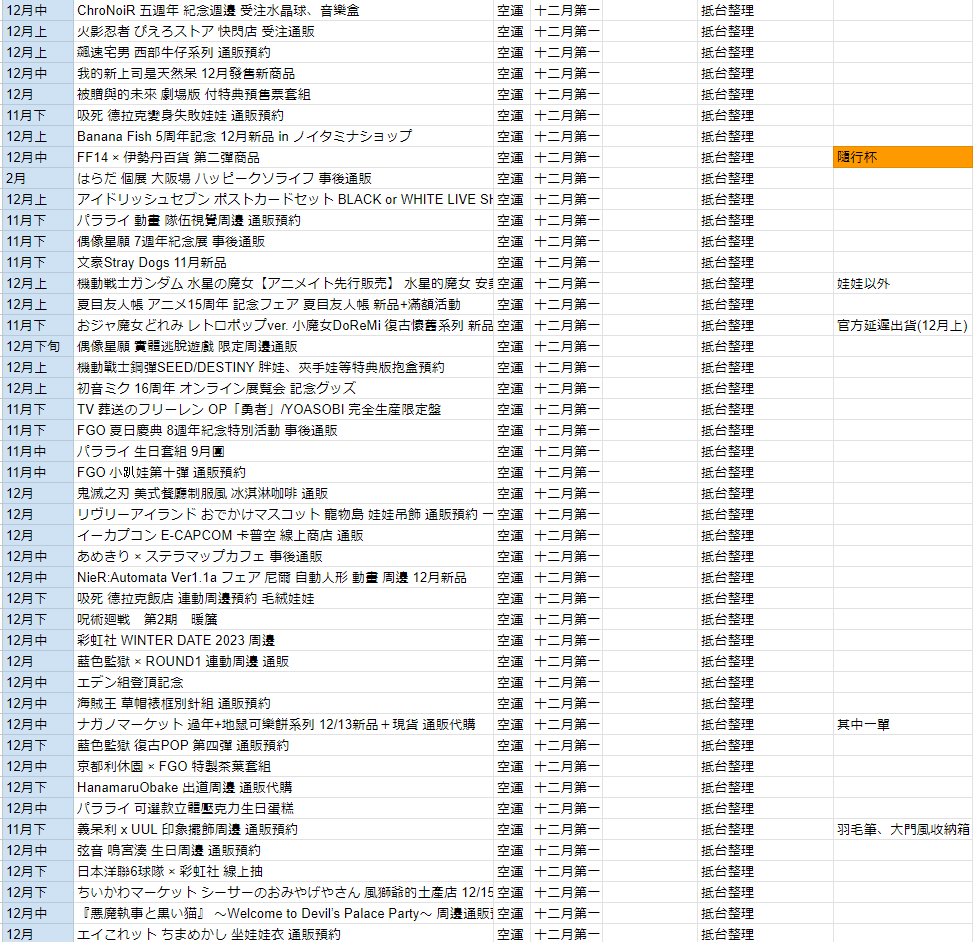Viewport: 973px width, 942px height.
Task: Click the 'おジャ魔女どれみ' DoReMi product cell
Action: point(284,325)
